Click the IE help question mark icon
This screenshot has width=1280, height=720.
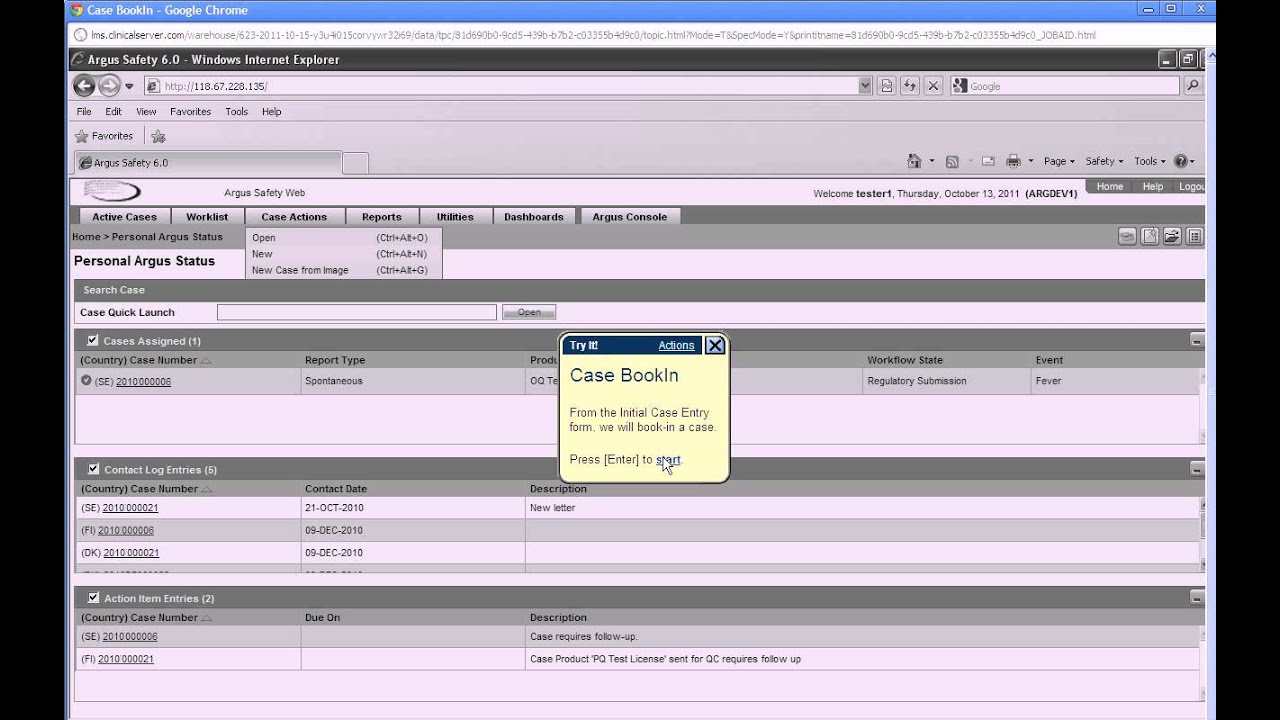click(1181, 161)
